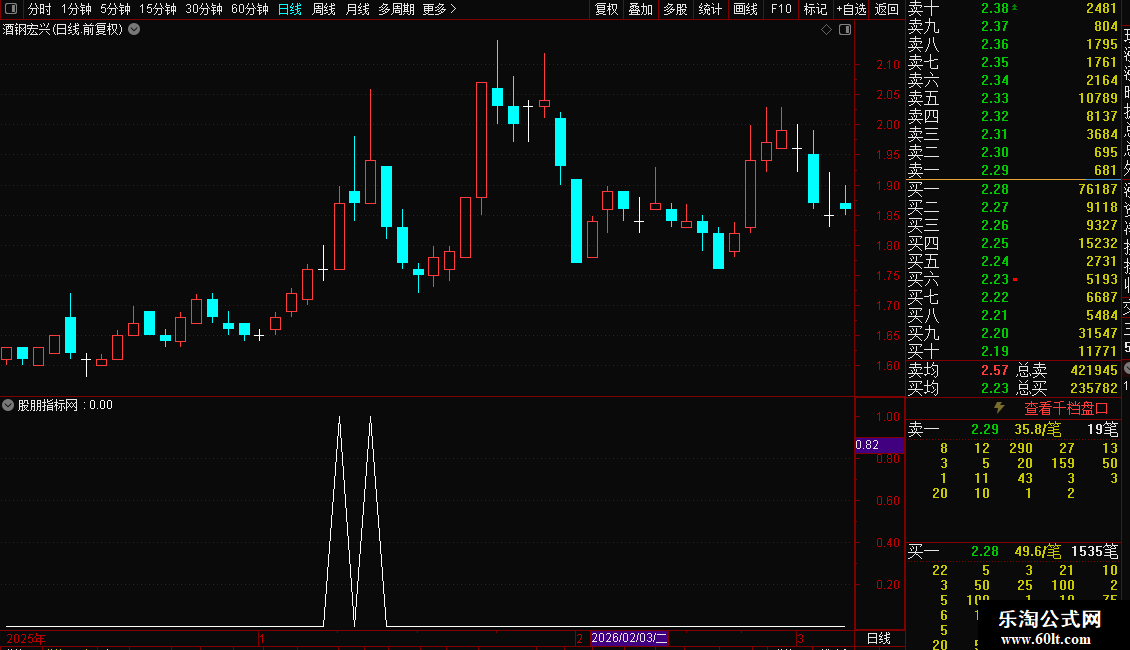Select the 买十 2.19 order row
The width and height of the screenshot is (1130, 650).
1013,352
